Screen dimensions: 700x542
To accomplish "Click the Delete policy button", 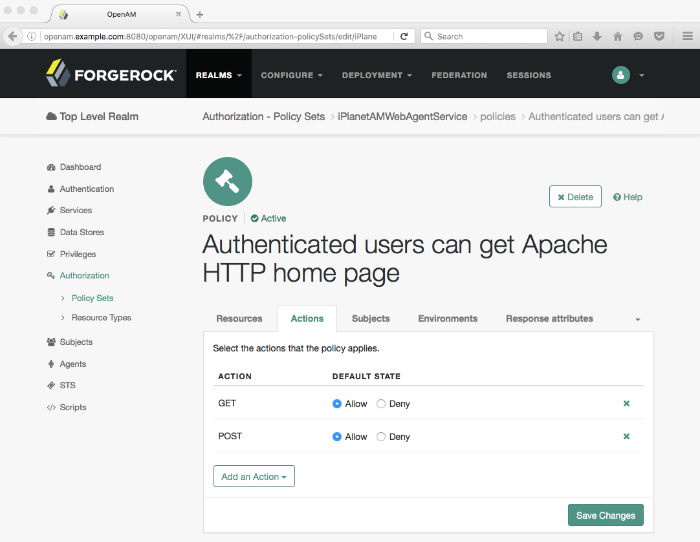I will 575,196.
